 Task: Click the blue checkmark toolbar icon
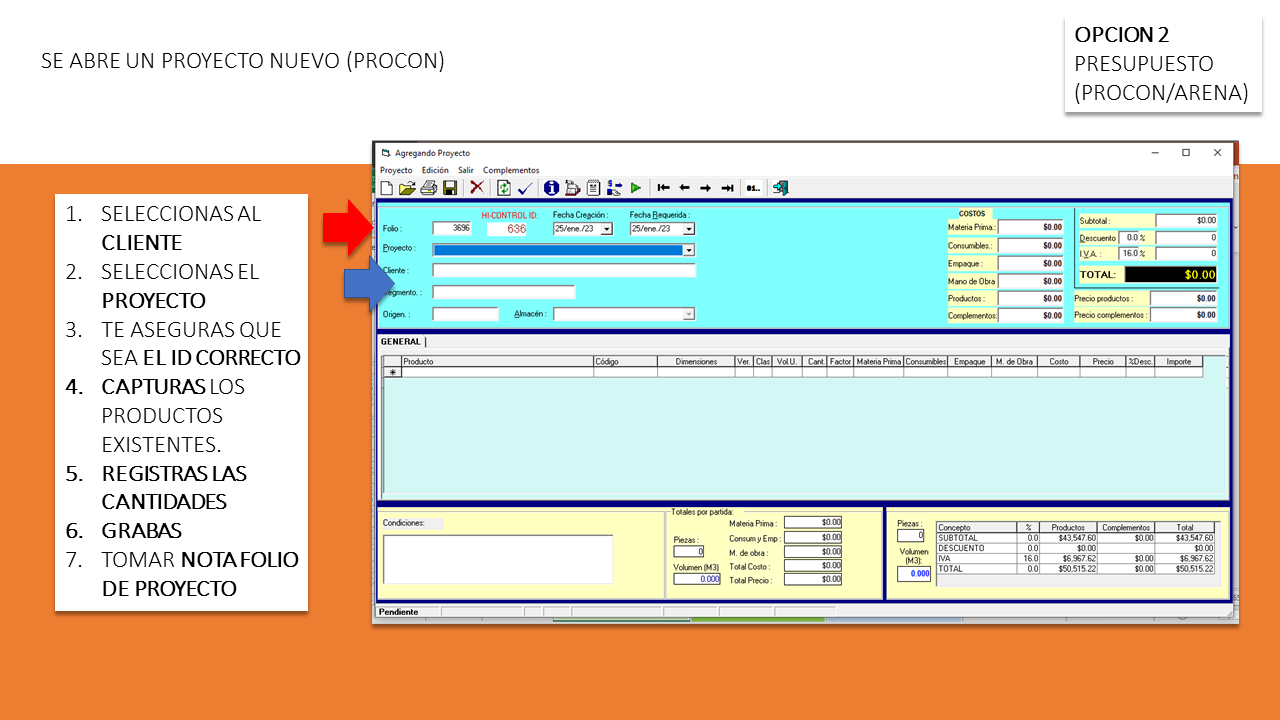(525, 188)
